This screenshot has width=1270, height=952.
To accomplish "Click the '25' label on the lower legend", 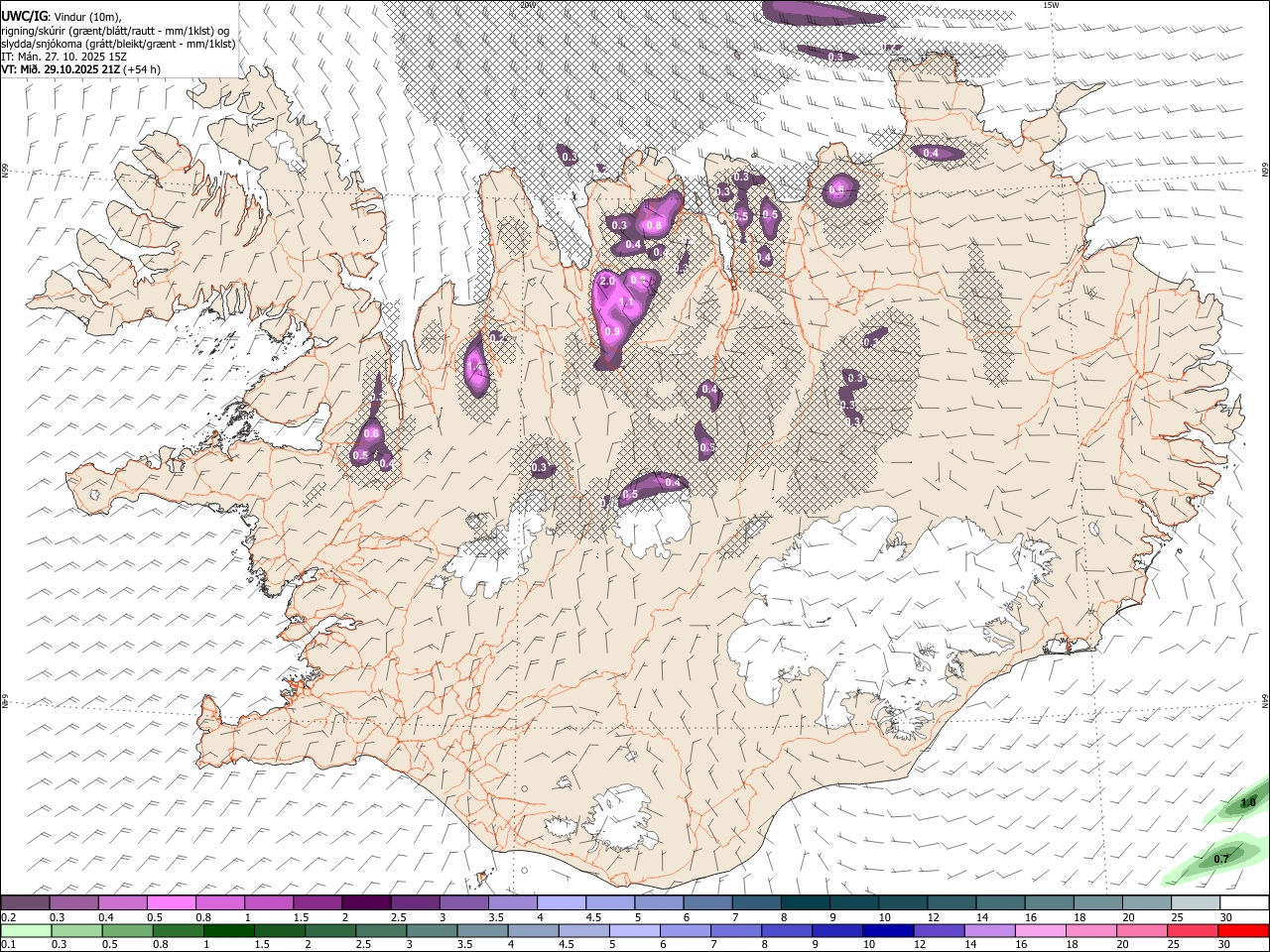I will [1175, 944].
